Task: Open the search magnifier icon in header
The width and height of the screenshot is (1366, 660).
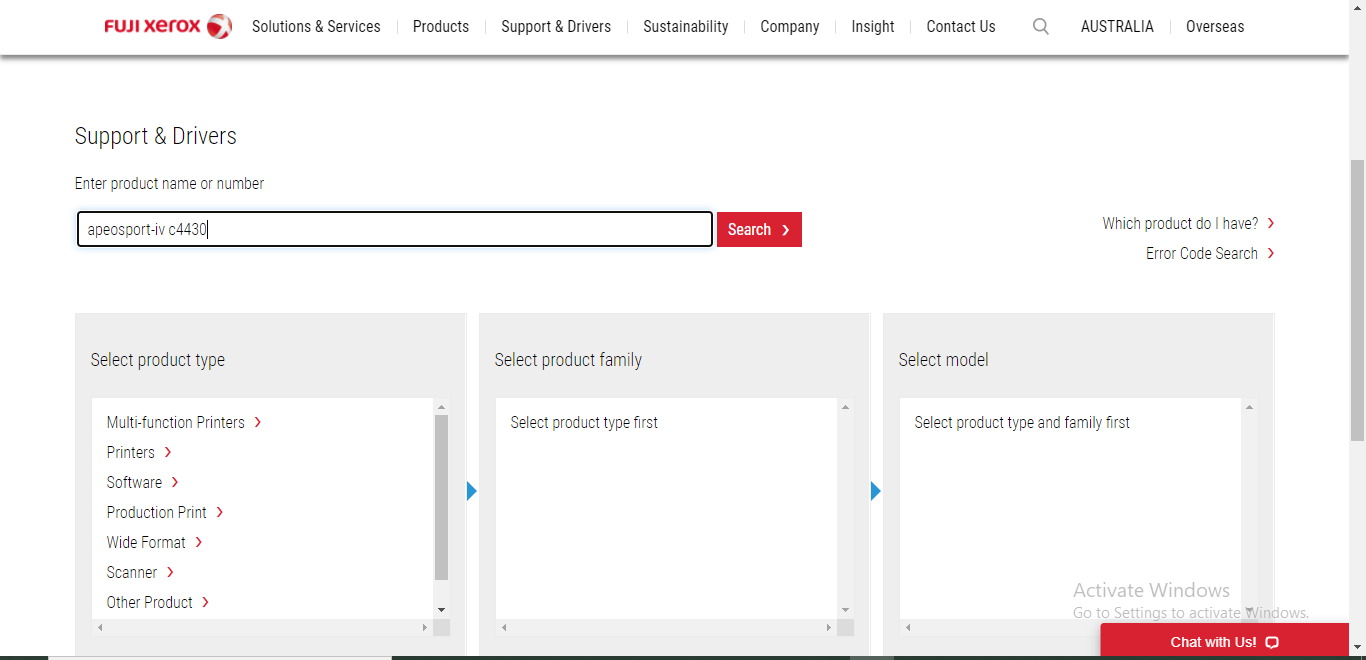Action: (x=1041, y=27)
